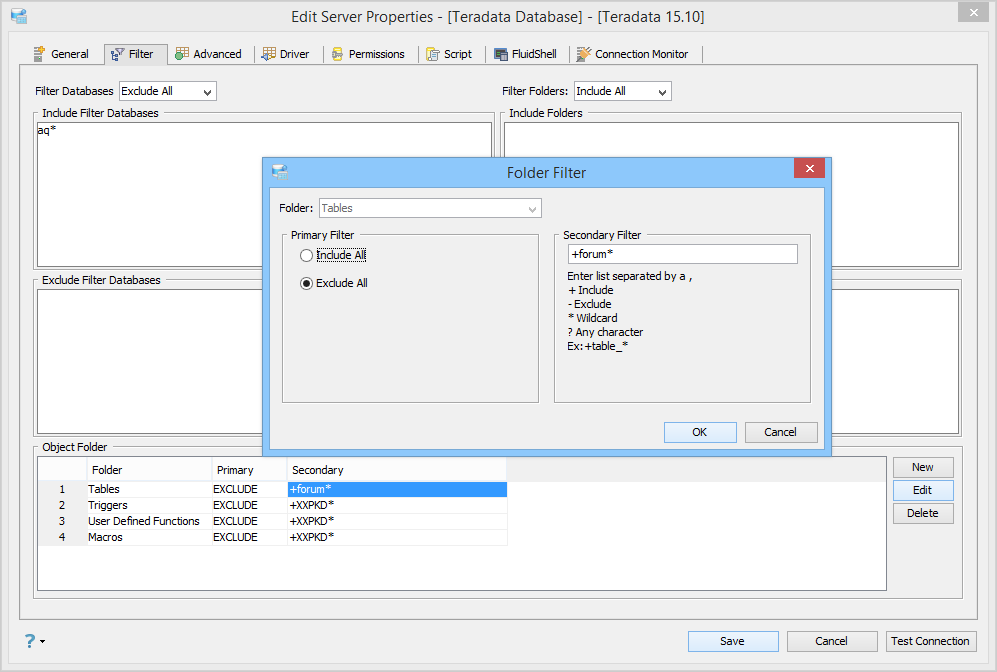Click the Include Folders text area

731,140
